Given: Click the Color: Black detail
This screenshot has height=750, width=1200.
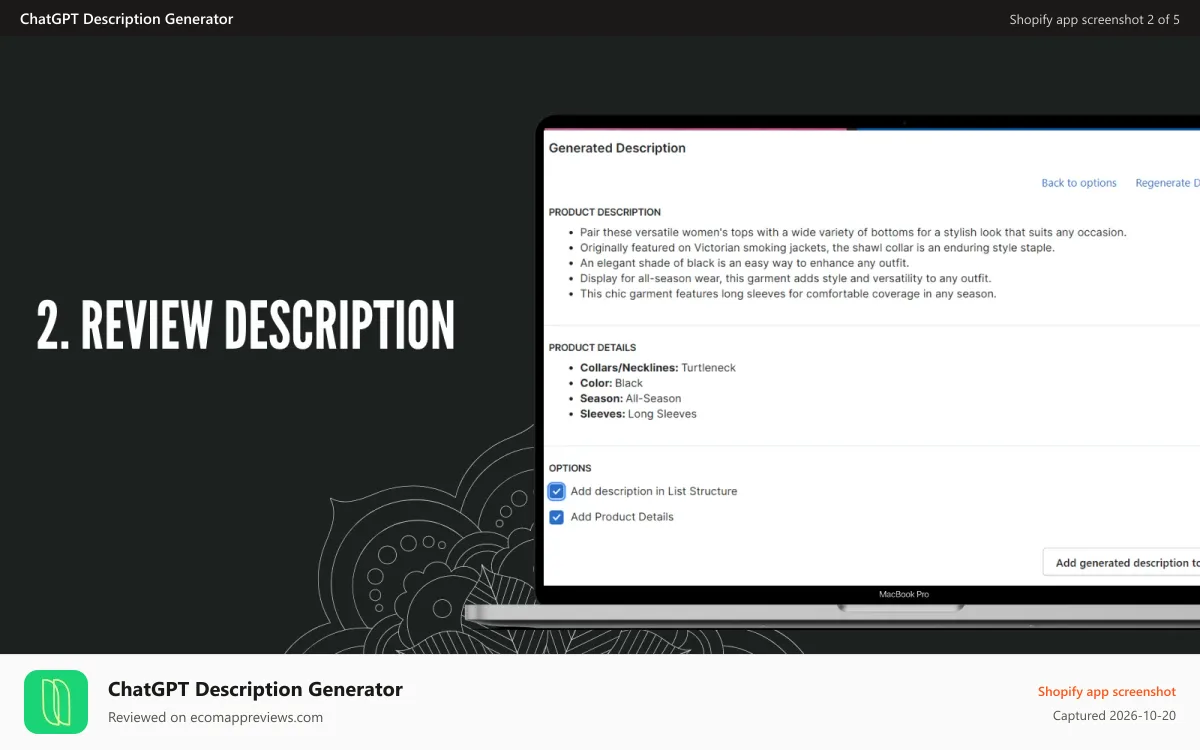Looking at the screenshot, I should click(x=611, y=383).
